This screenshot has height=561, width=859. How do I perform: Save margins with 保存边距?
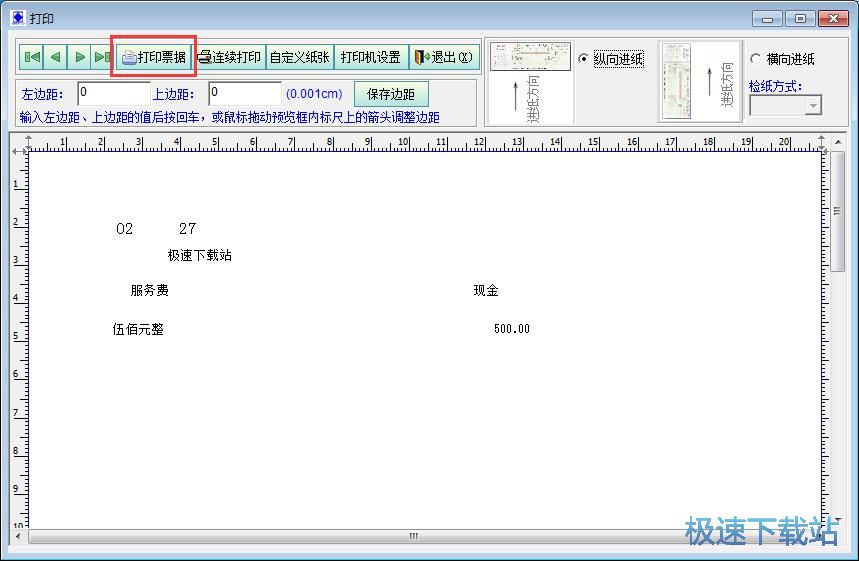click(391, 94)
